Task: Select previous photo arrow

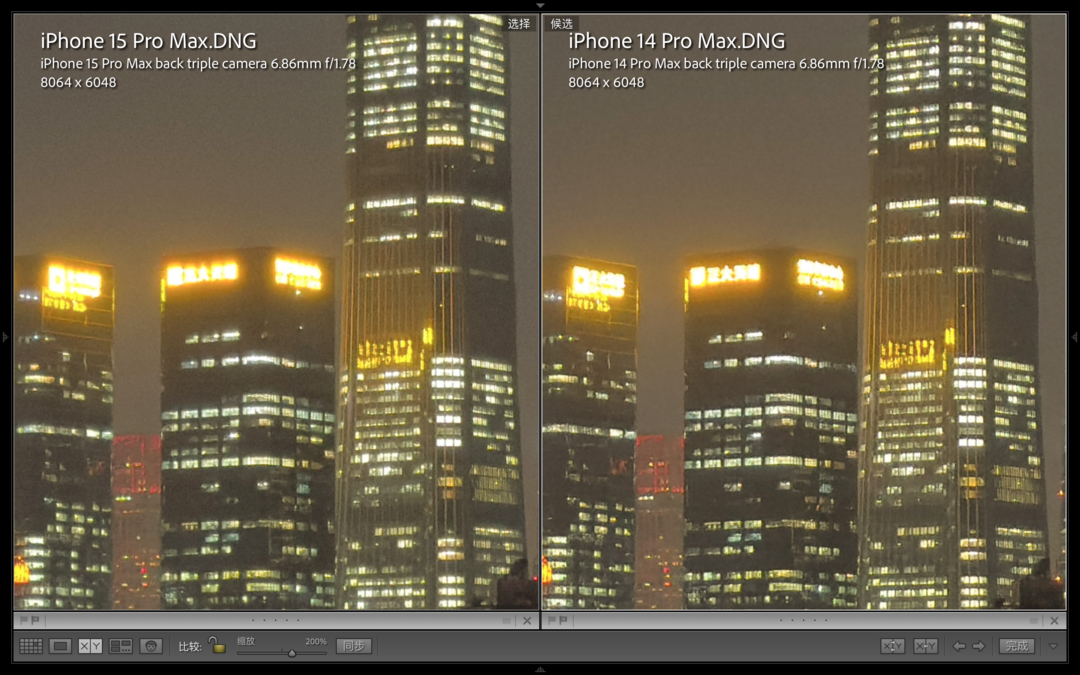Action: (x=959, y=646)
